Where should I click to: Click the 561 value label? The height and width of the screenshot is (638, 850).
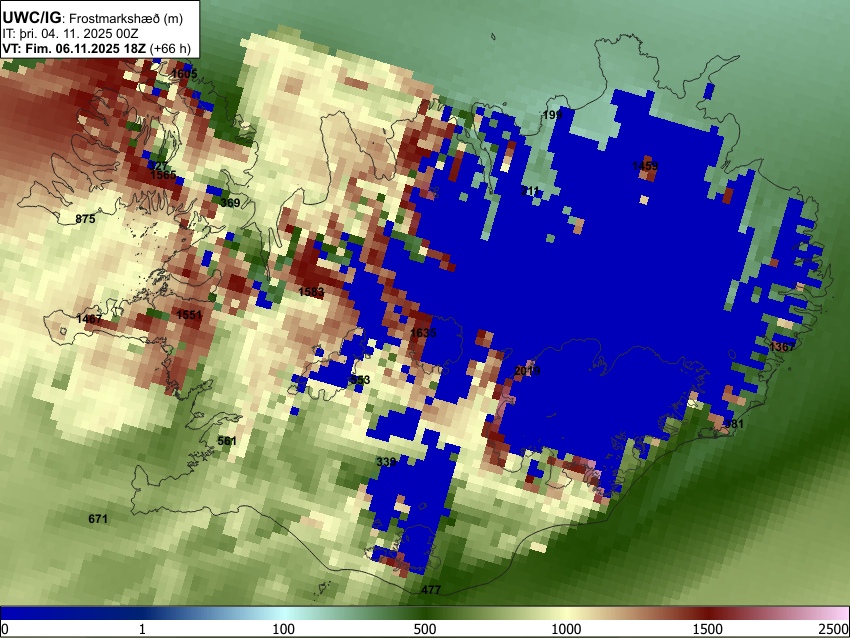[227, 441]
